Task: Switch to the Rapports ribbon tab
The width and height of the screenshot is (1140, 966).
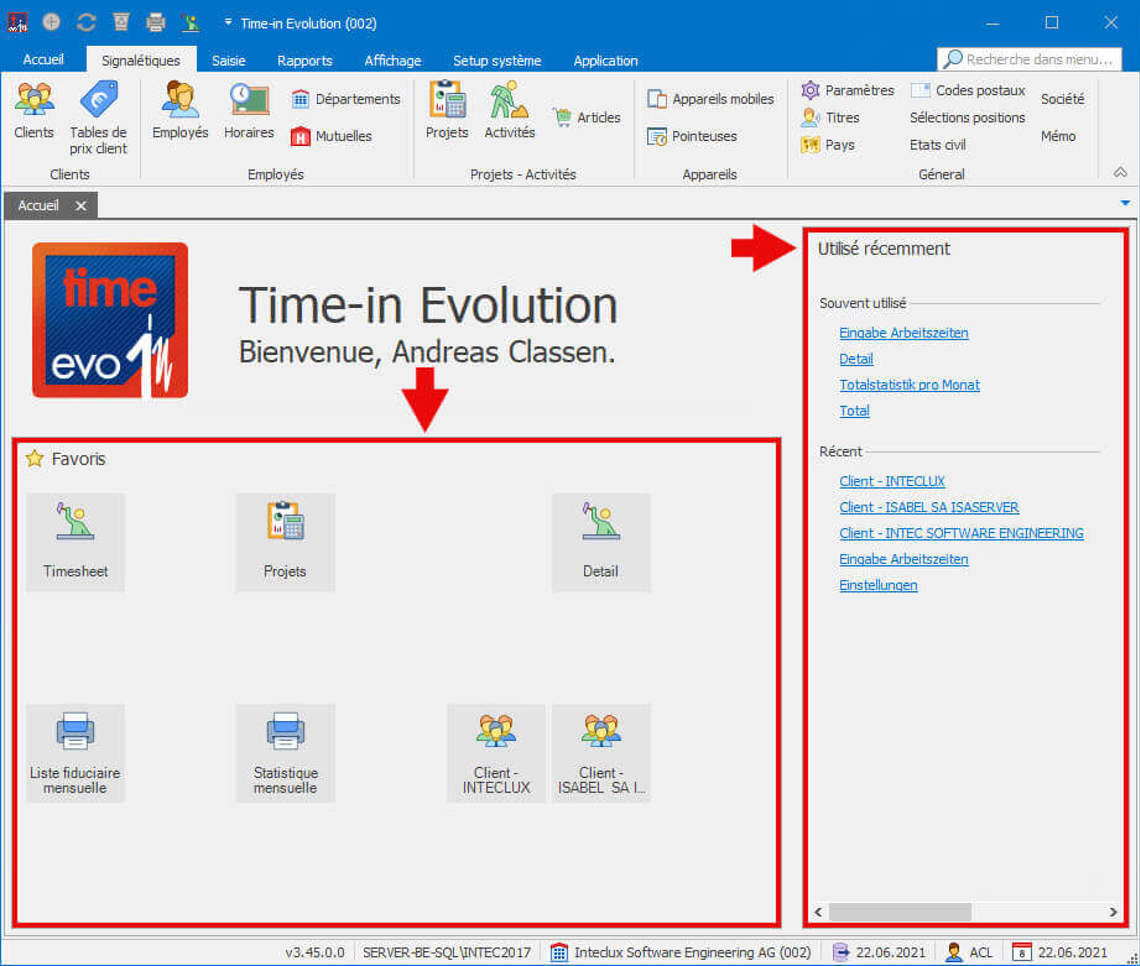Action: 305,60
